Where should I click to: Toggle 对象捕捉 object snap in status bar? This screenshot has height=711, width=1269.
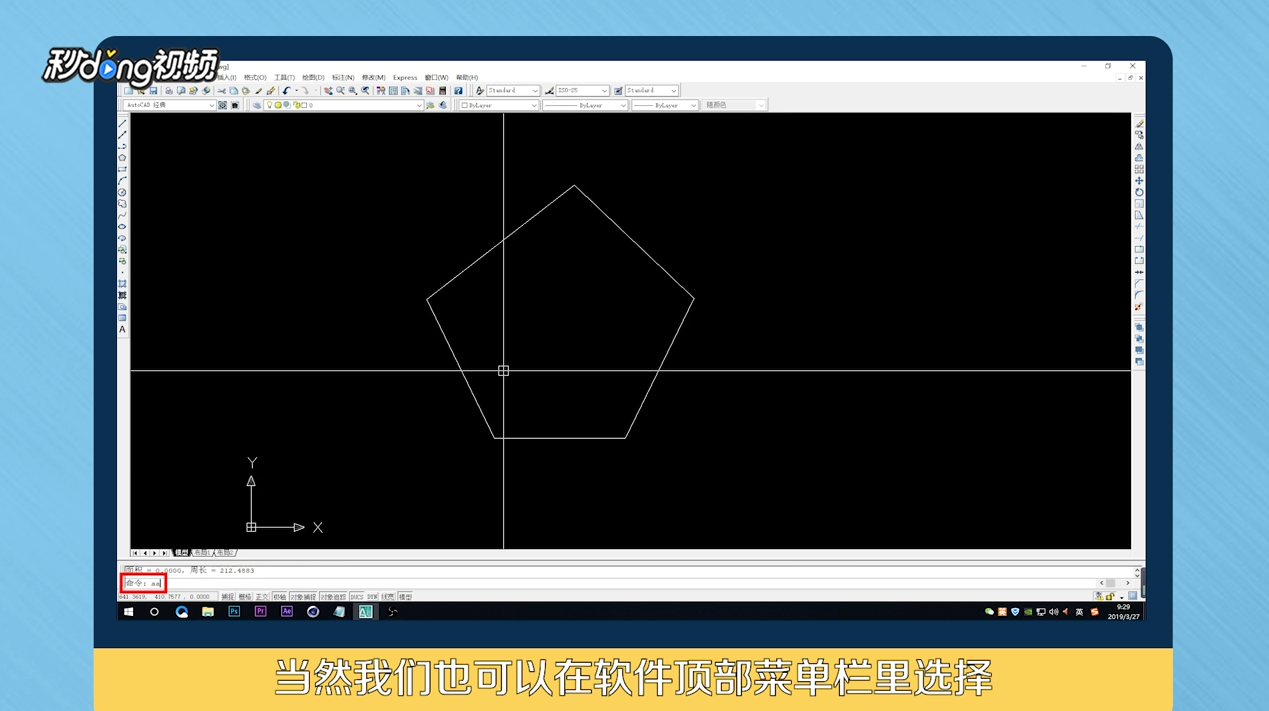tap(303, 597)
